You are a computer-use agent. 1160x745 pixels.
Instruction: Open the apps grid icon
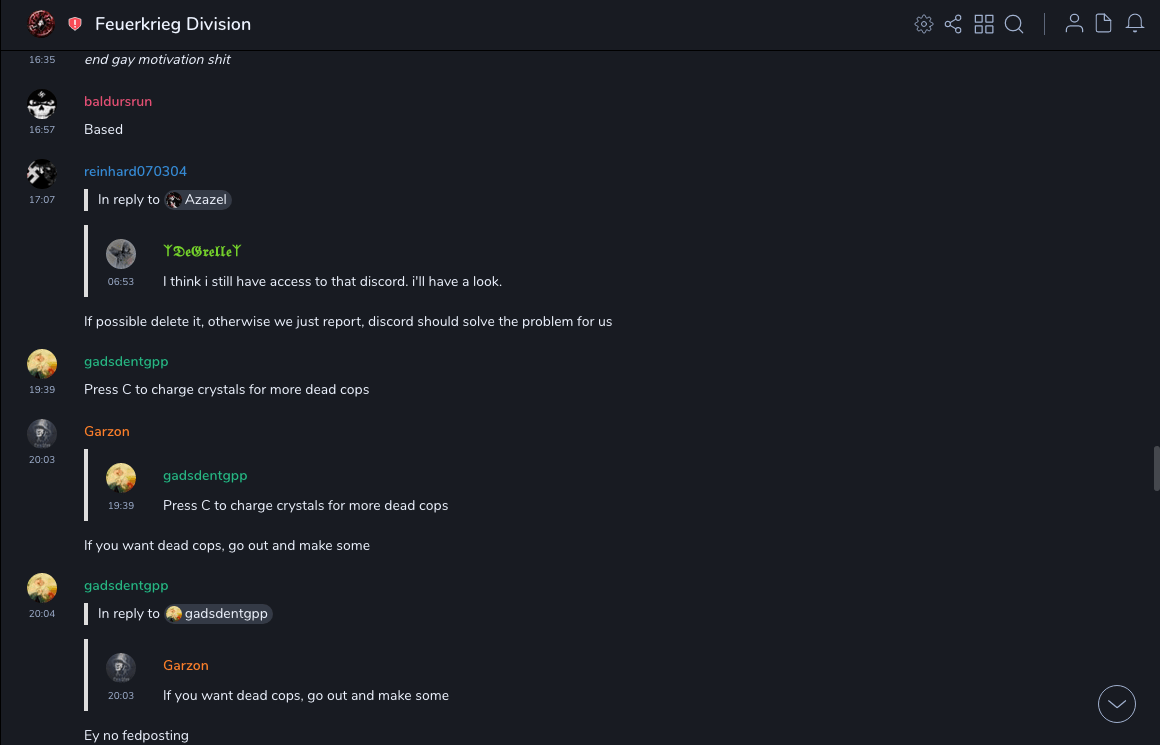pos(984,24)
